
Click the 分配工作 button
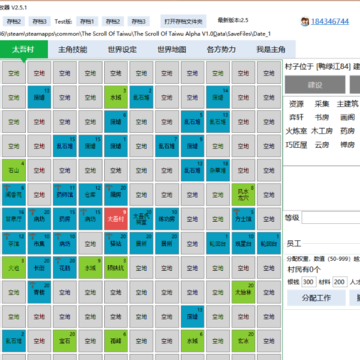316,298
